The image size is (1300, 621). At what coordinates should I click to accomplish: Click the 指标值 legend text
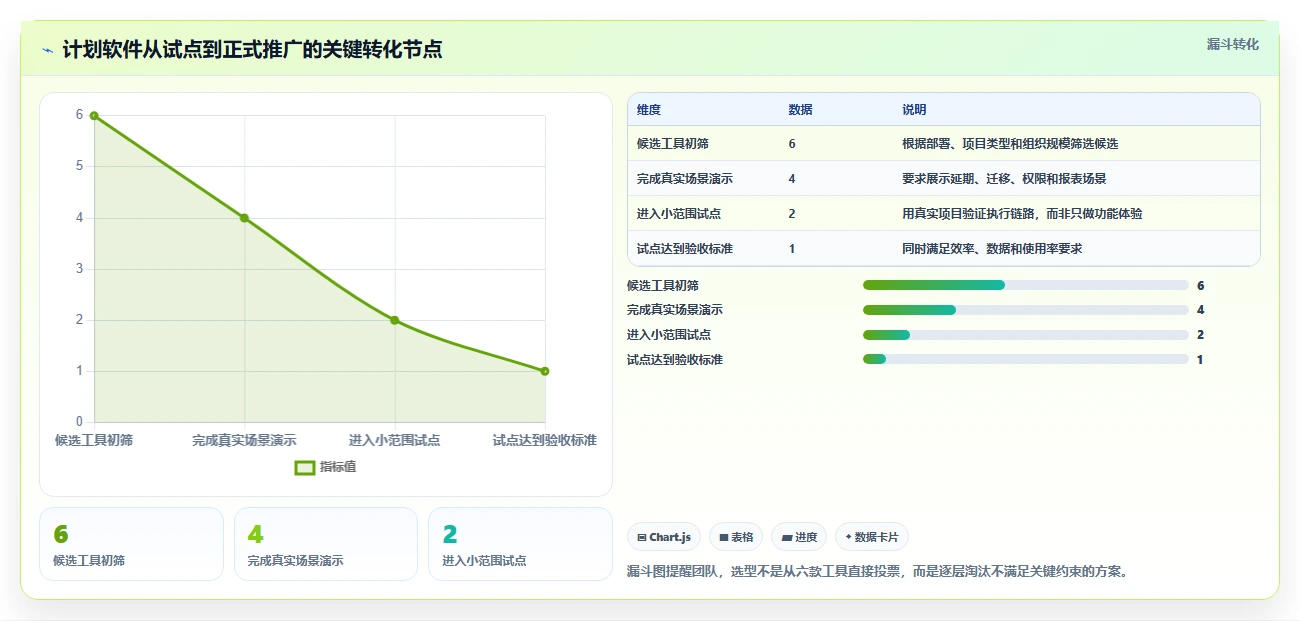[338, 467]
